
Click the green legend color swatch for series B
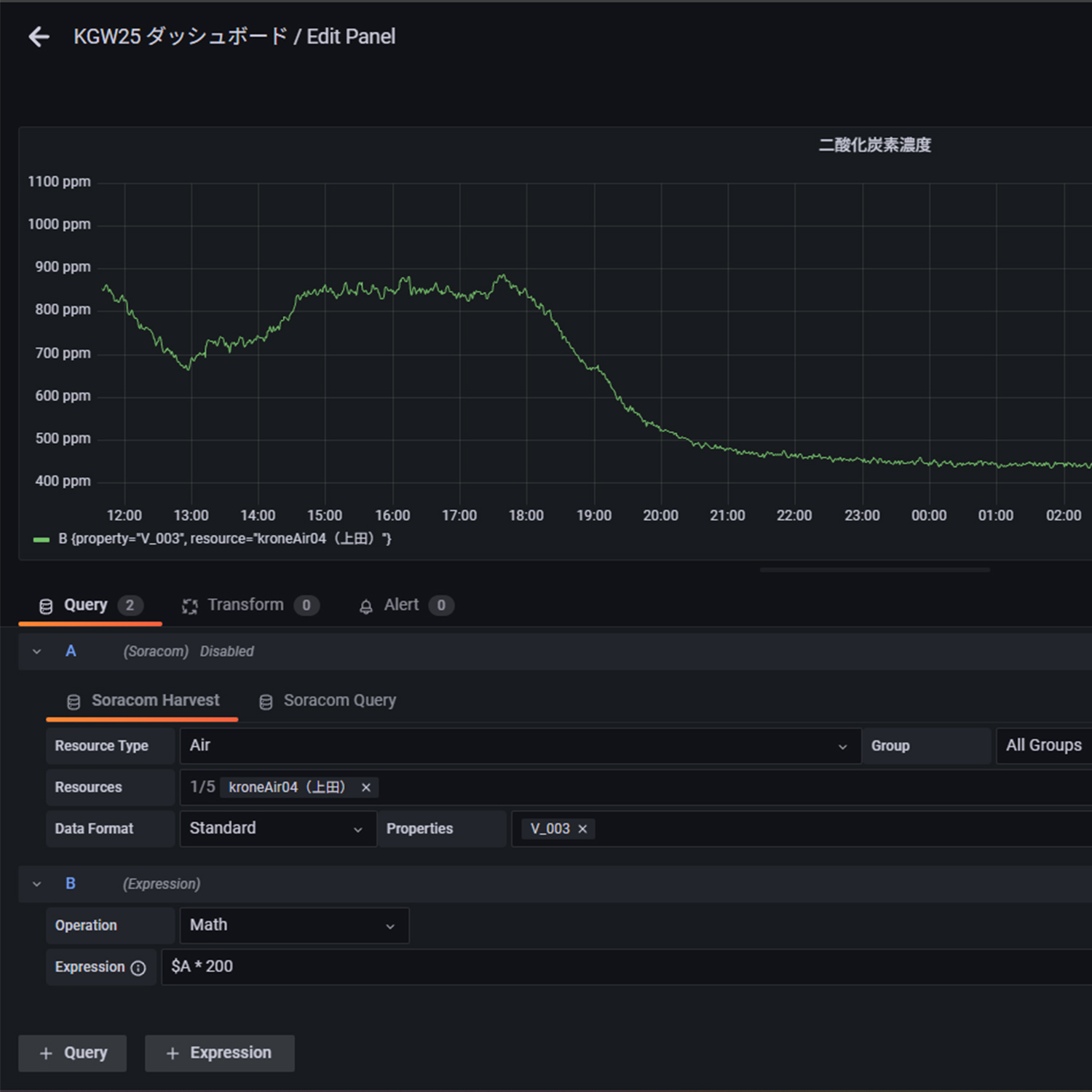(41, 539)
